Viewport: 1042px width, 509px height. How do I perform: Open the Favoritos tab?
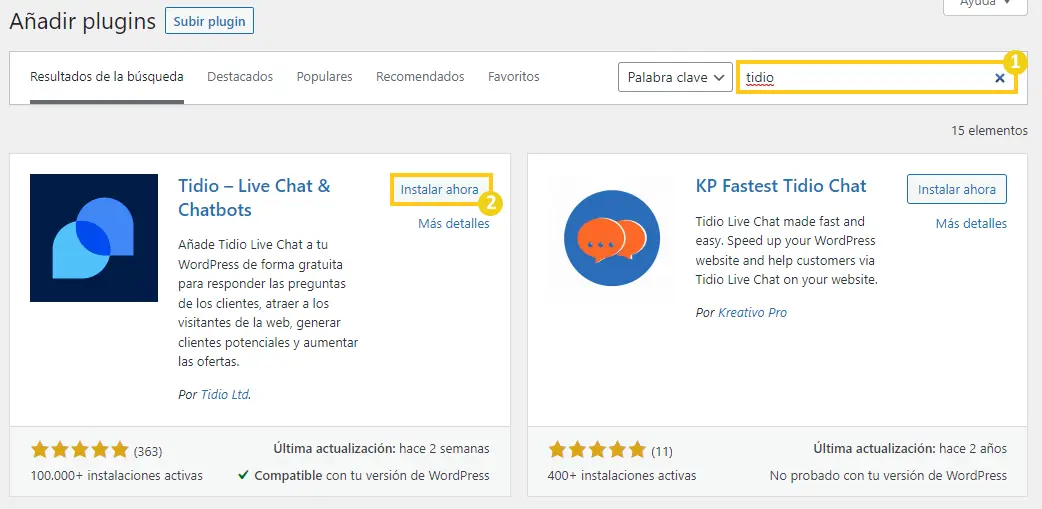pyautogui.click(x=514, y=76)
